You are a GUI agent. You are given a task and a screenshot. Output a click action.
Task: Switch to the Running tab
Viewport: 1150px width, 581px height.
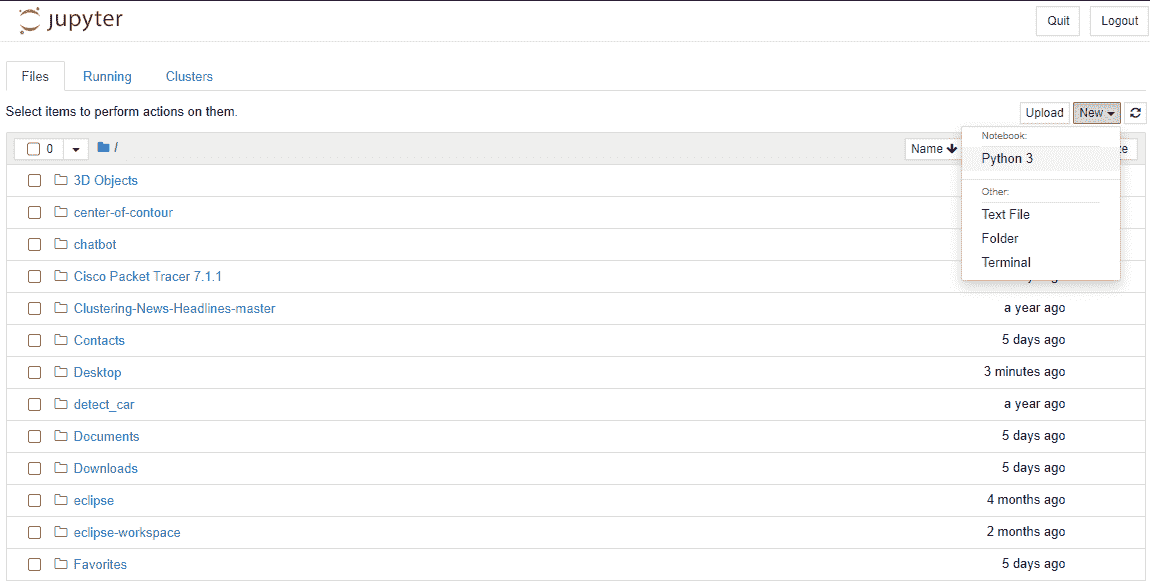(107, 76)
